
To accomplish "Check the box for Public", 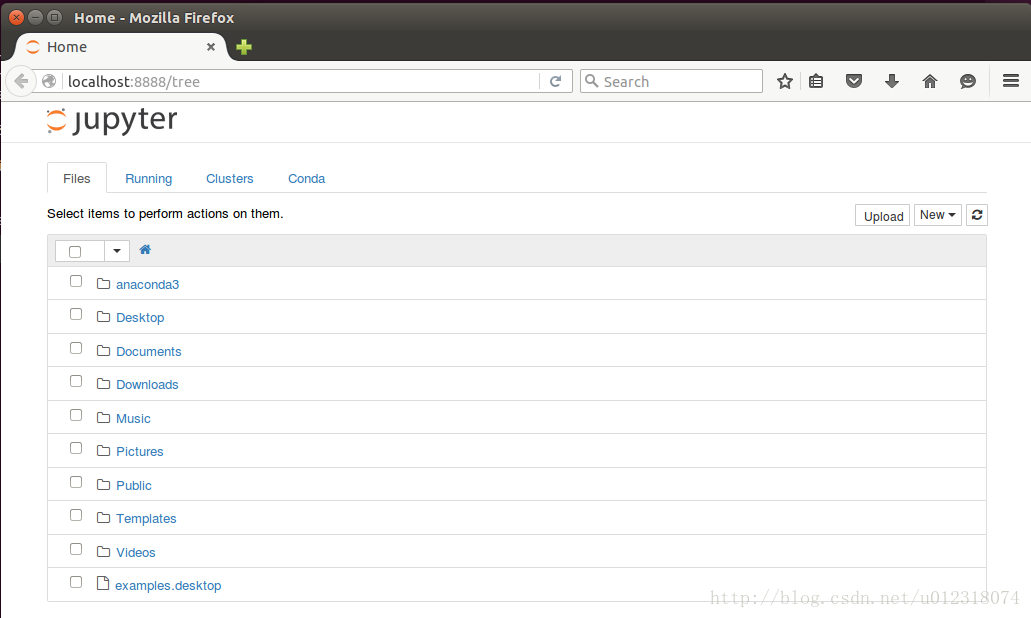I will click(76, 483).
